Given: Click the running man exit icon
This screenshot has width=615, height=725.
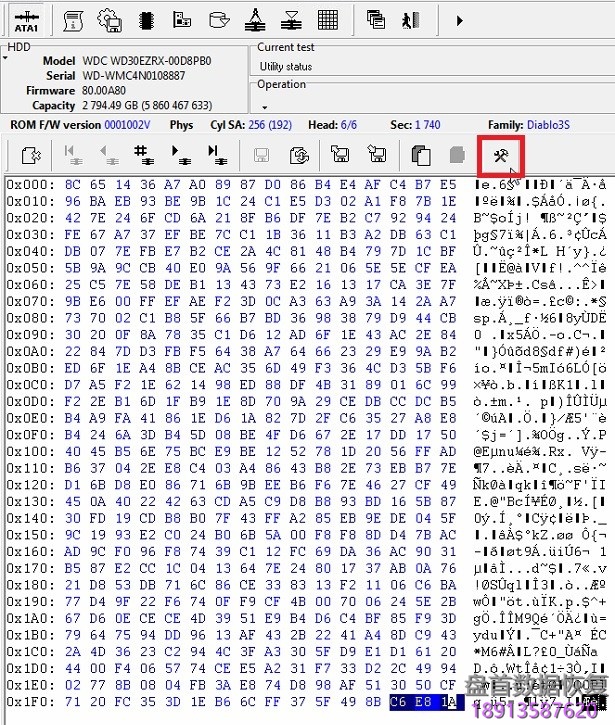Looking at the screenshot, I should [411, 20].
